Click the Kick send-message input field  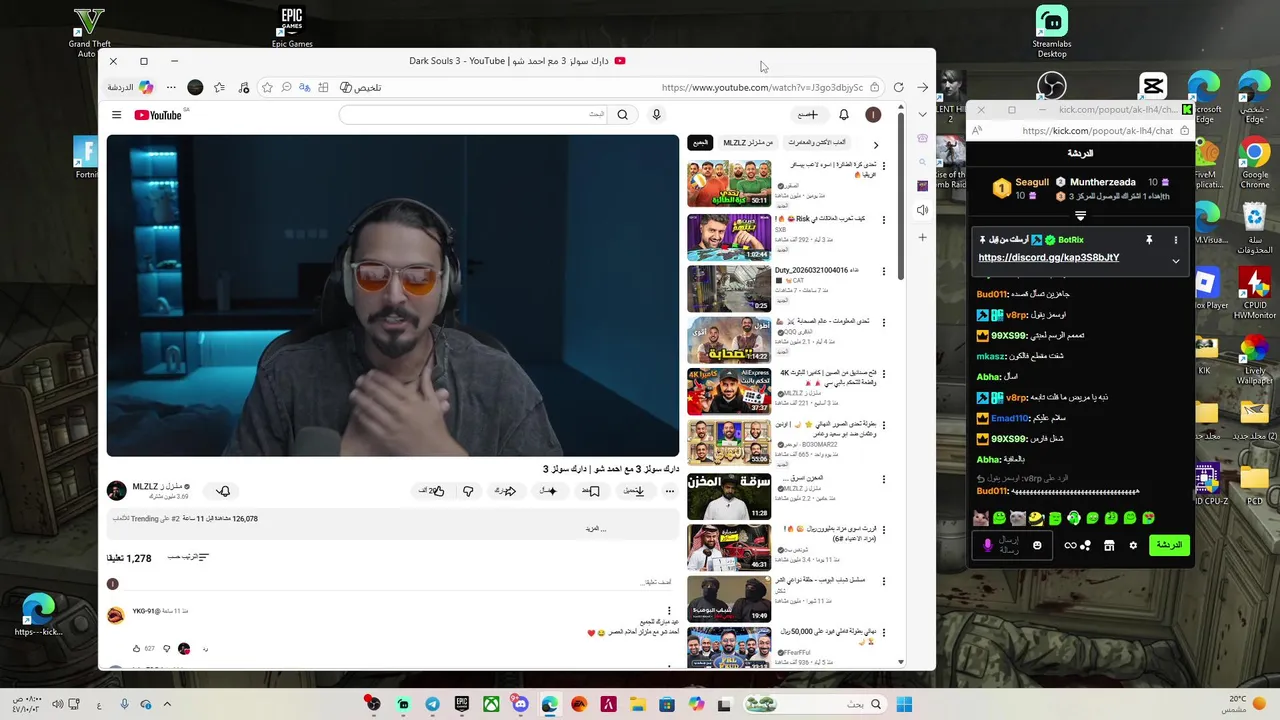click(x=1013, y=545)
